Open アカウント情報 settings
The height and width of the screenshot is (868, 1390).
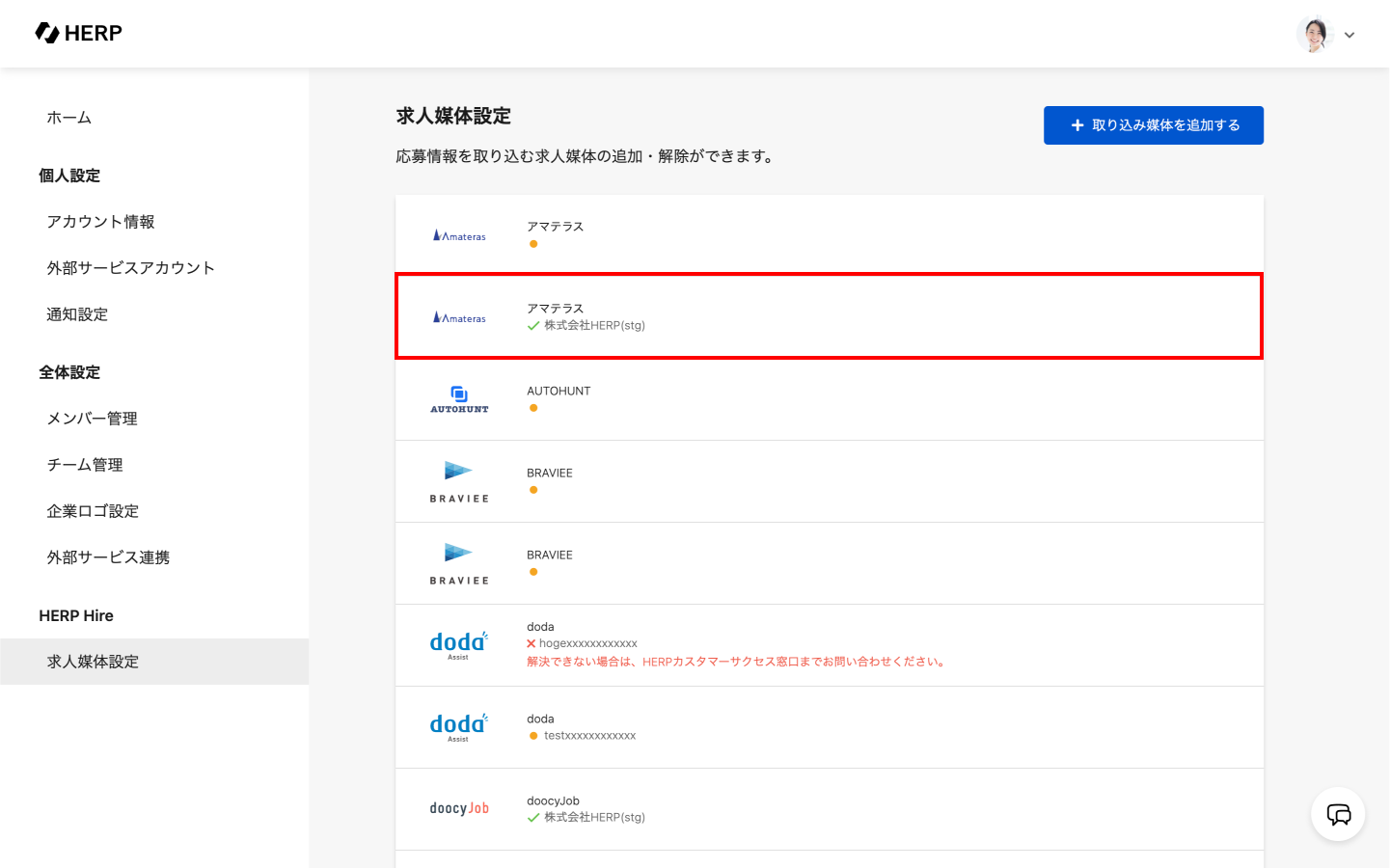click(x=100, y=222)
